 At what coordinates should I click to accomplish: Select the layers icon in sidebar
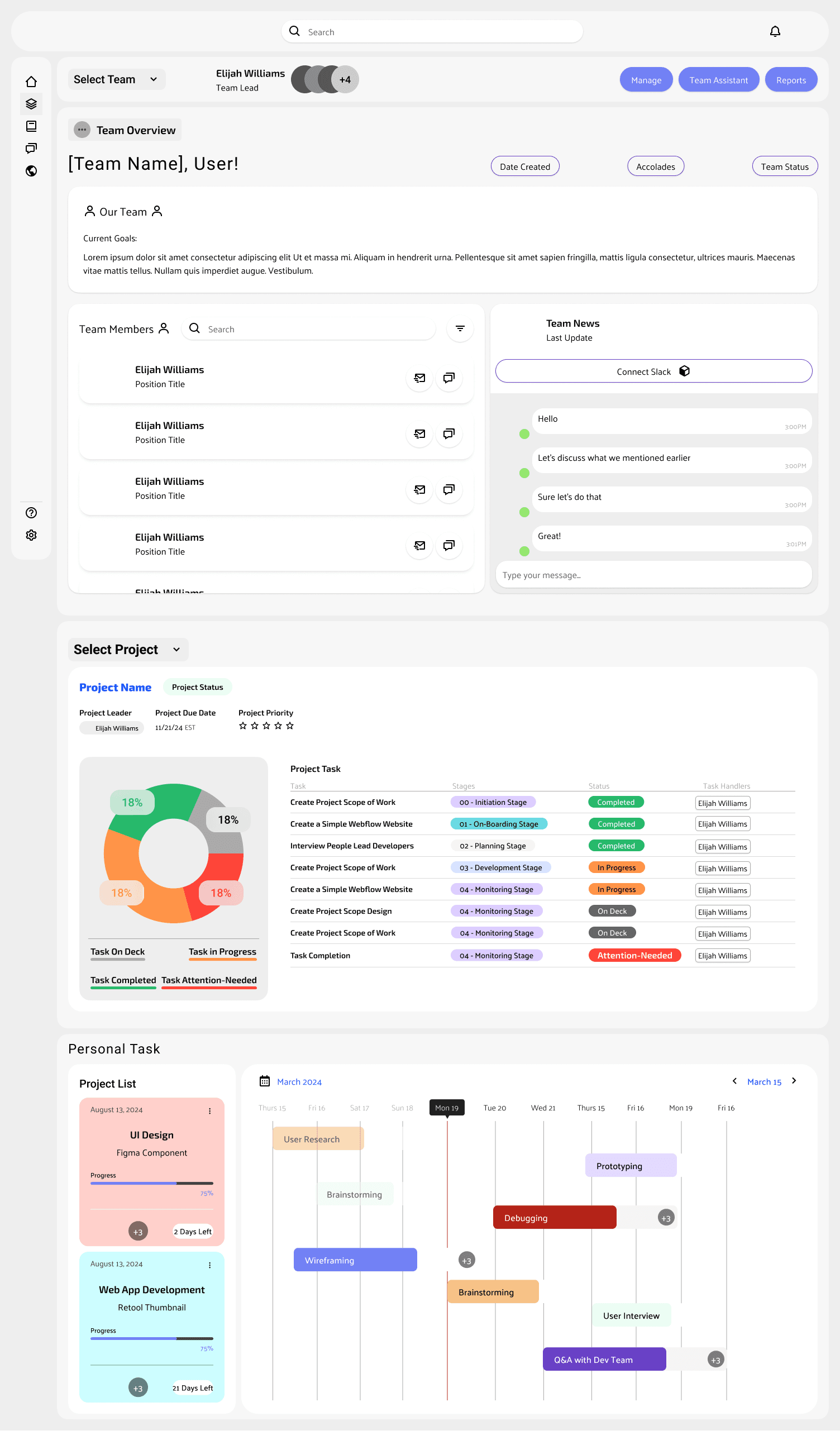pyautogui.click(x=31, y=104)
